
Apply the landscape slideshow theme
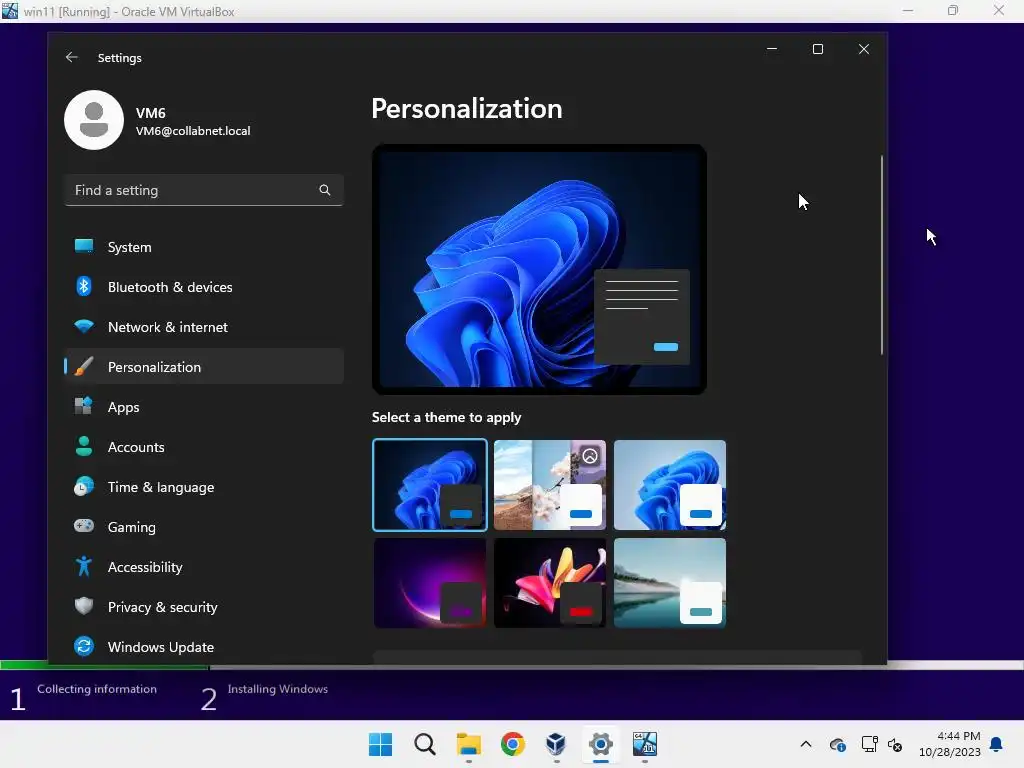tap(550, 485)
